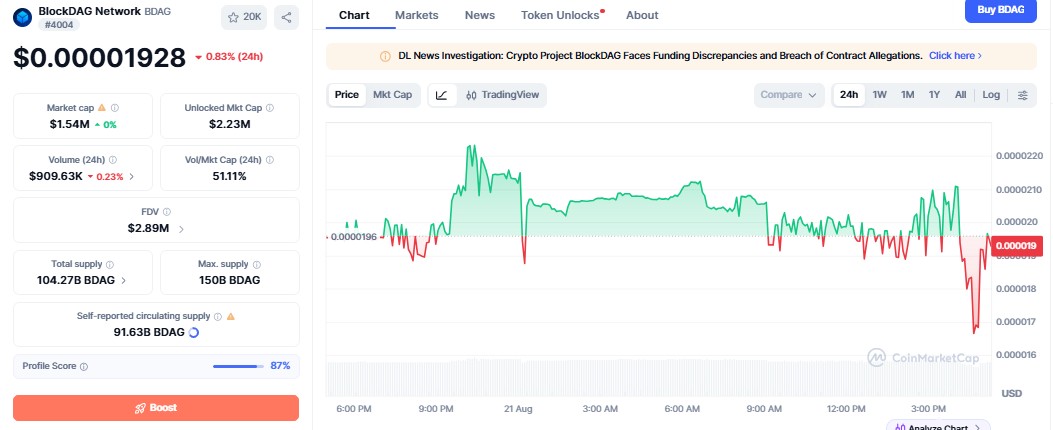Expand FDV chevron arrow
This screenshot has width=1053, height=430.
click(181, 229)
